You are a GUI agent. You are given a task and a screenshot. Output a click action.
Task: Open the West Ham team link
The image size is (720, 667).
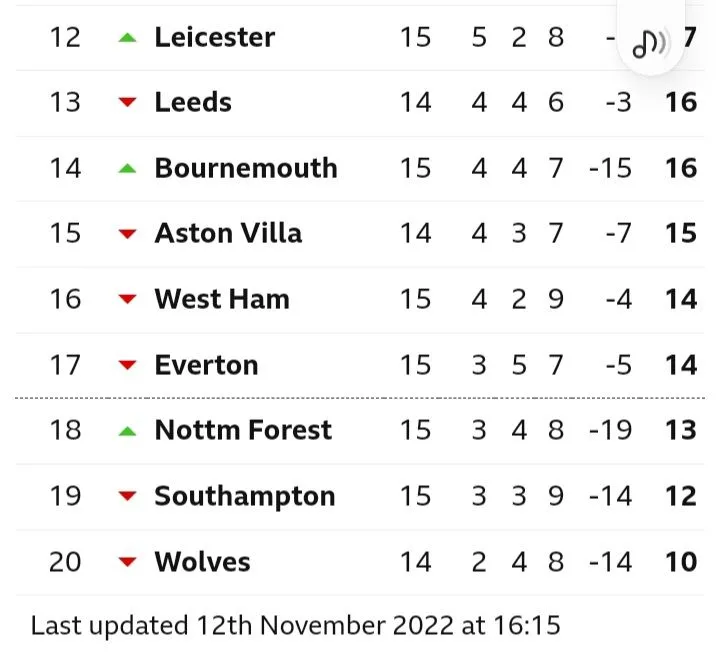(222, 299)
